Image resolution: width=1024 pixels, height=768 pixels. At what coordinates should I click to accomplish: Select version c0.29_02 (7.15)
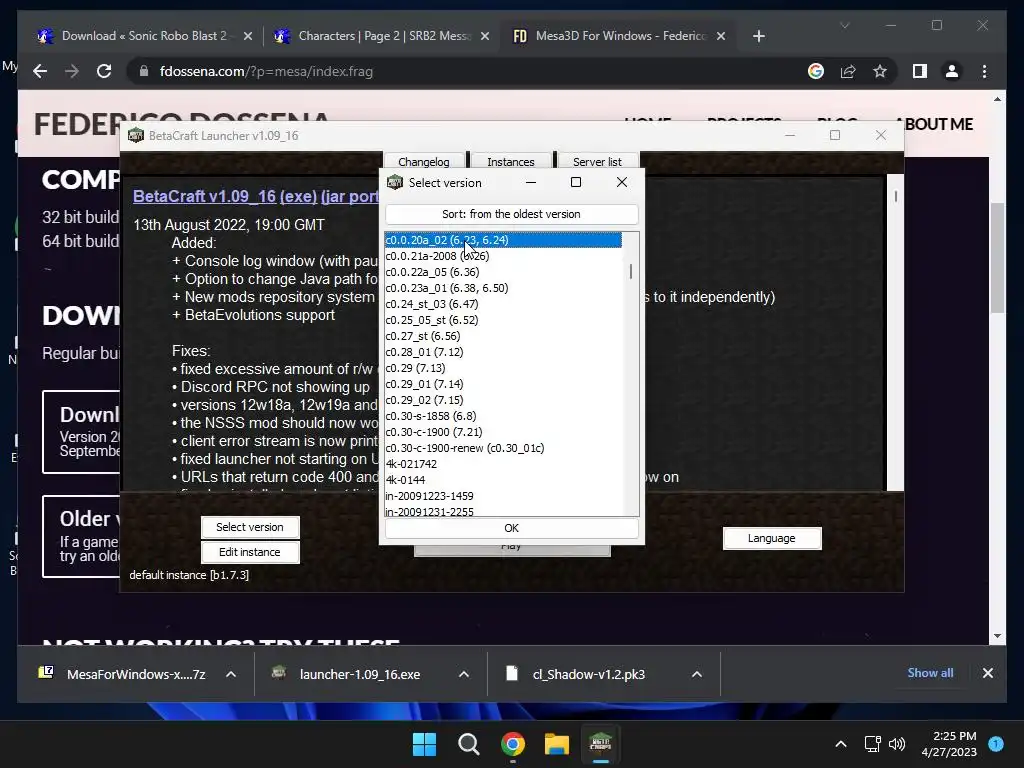pos(503,400)
